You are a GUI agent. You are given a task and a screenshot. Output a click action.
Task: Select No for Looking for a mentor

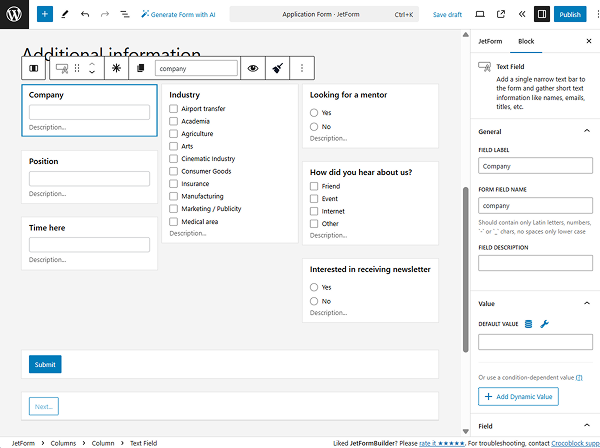(314, 127)
